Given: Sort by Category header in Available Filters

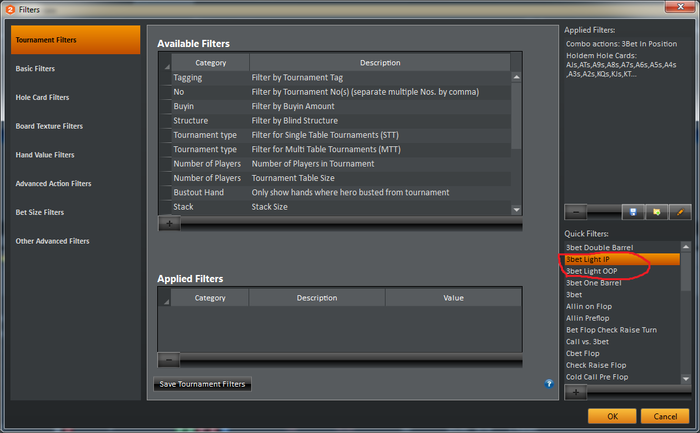Looking at the screenshot, I should [210, 62].
